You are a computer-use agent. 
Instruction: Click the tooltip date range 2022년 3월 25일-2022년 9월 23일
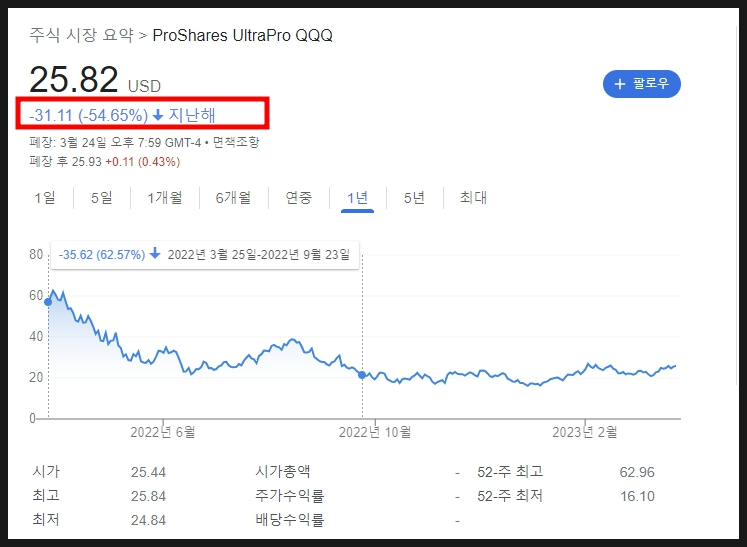(259, 254)
